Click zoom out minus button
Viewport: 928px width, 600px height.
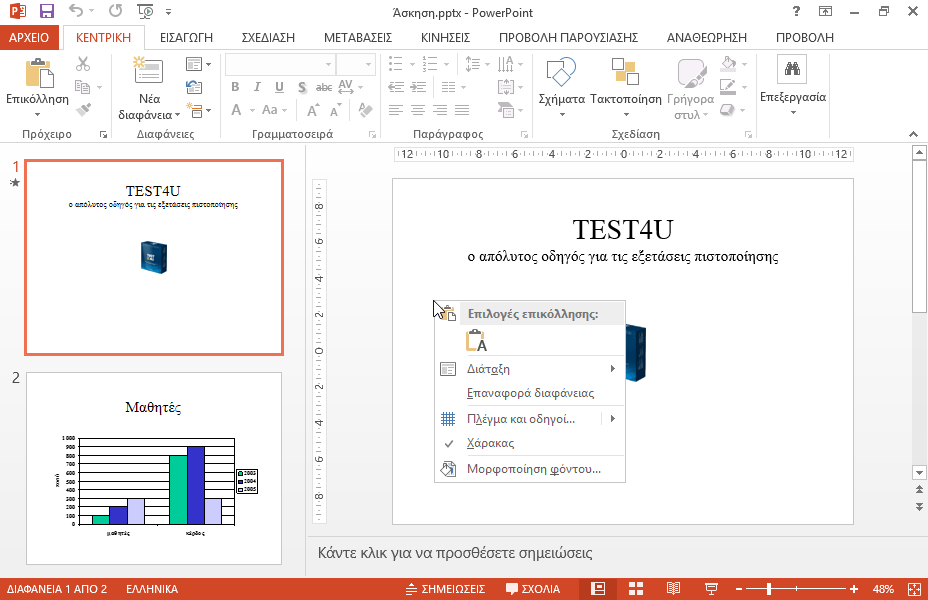tap(739, 589)
